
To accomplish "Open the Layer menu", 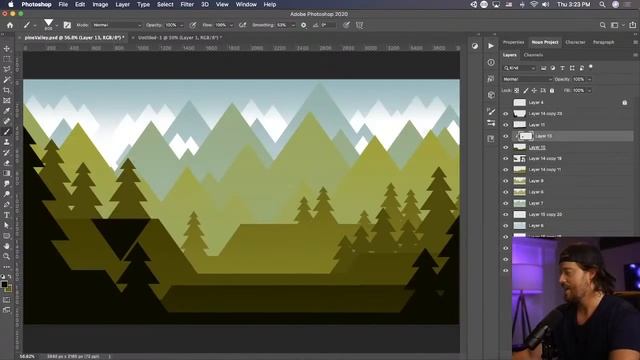I will 122,4.
